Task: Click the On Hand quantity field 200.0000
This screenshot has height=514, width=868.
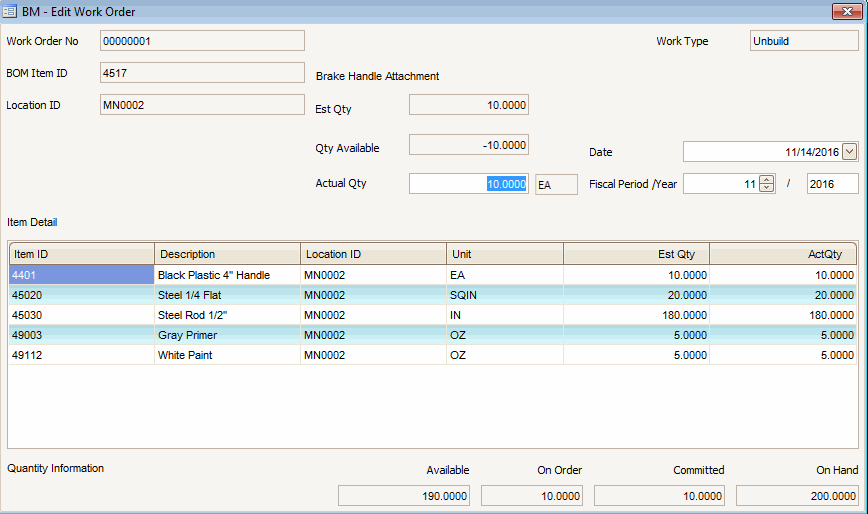Action: click(x=797, y=496)
